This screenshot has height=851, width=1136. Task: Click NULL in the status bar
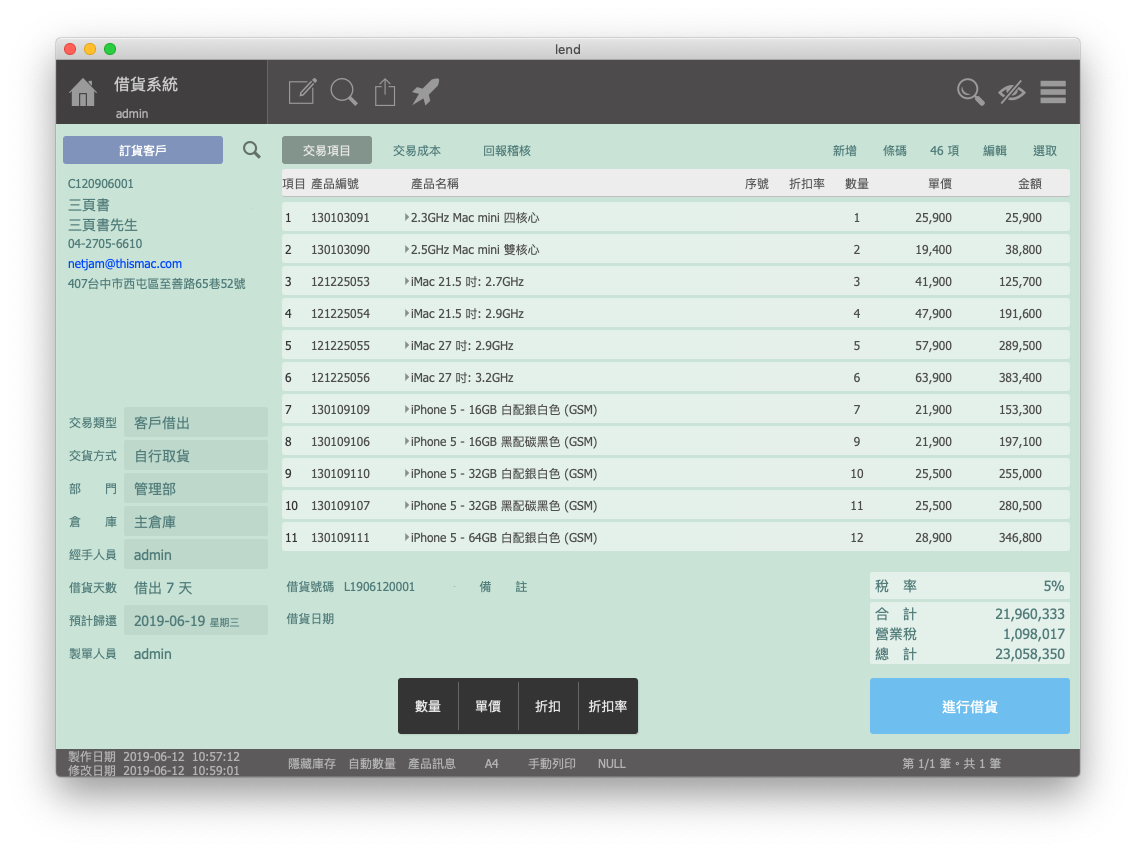(611, 763)
